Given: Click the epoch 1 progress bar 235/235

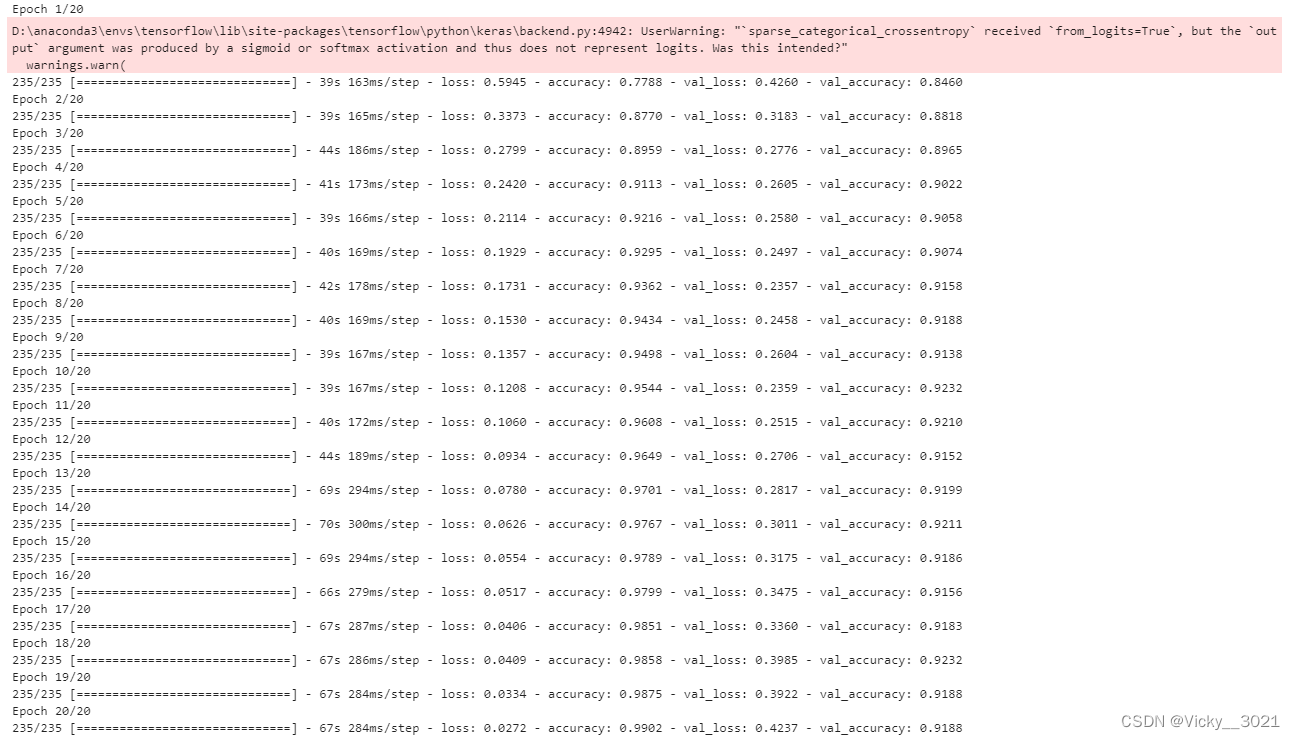Looking at the screenshot, I should [x=155, y=83].
